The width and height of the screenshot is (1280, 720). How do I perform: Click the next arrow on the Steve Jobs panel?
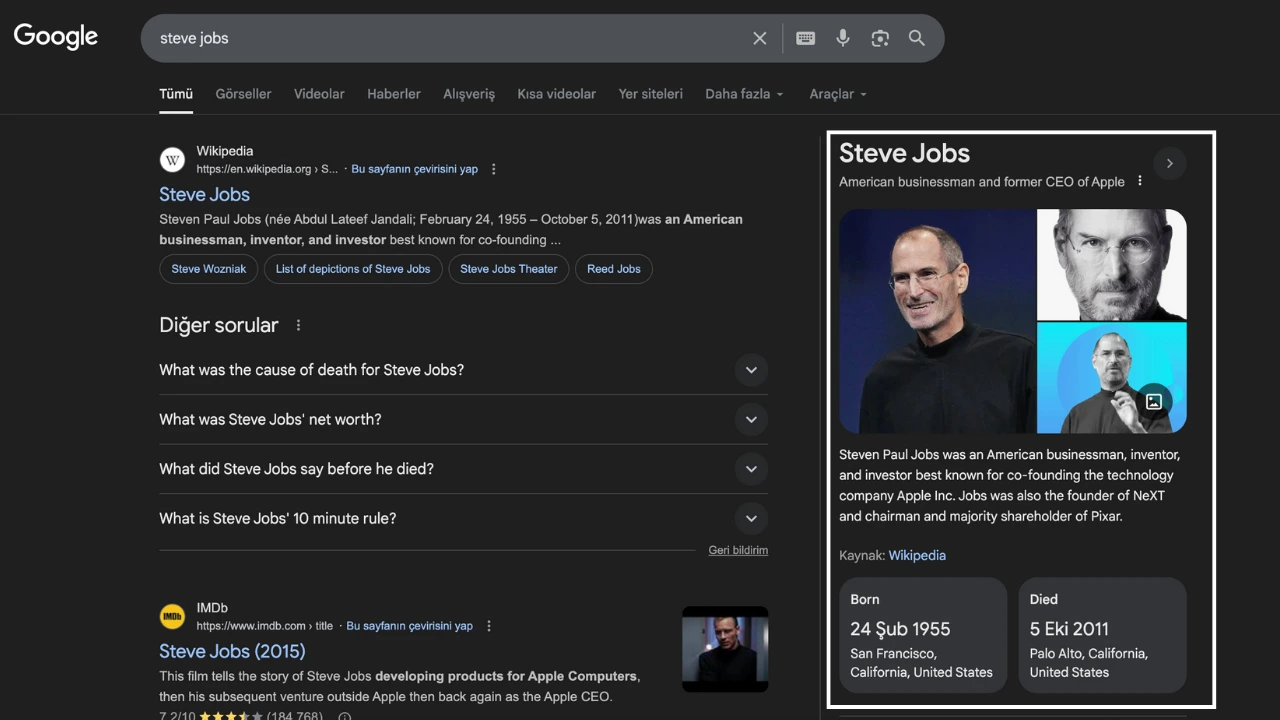[1169, 163]
